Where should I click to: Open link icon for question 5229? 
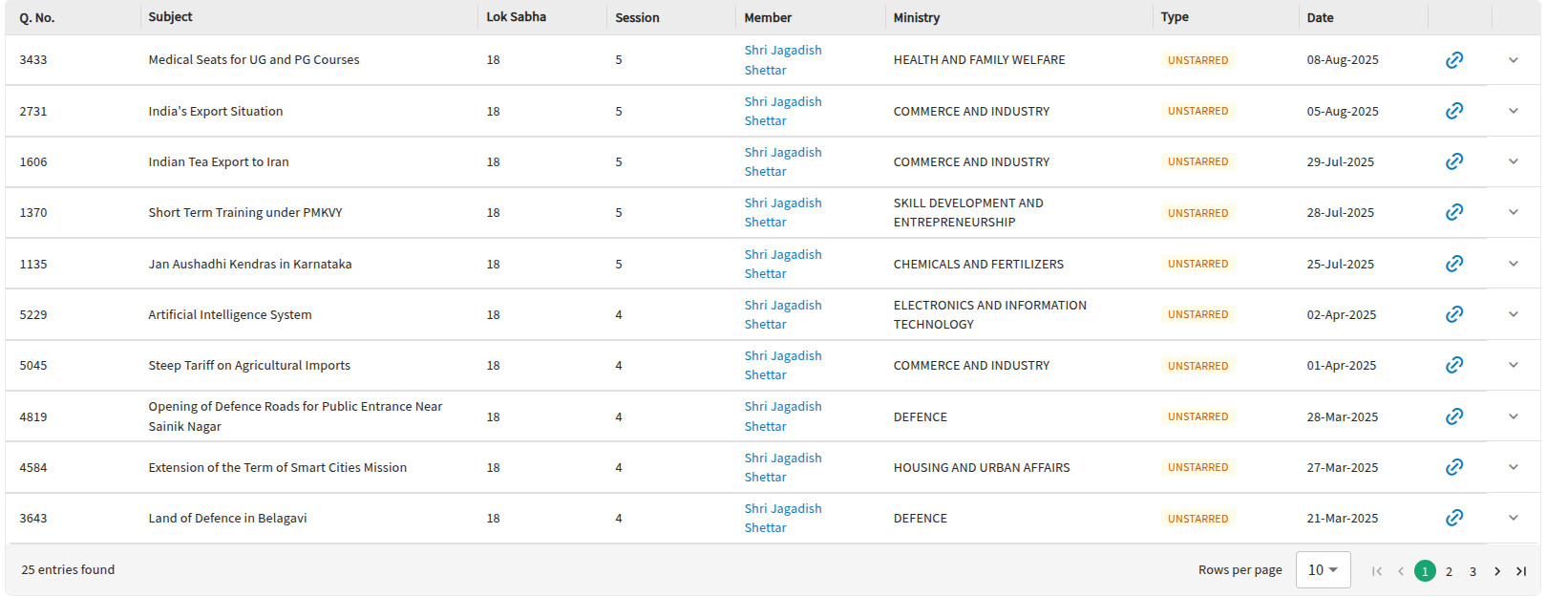1454,314
